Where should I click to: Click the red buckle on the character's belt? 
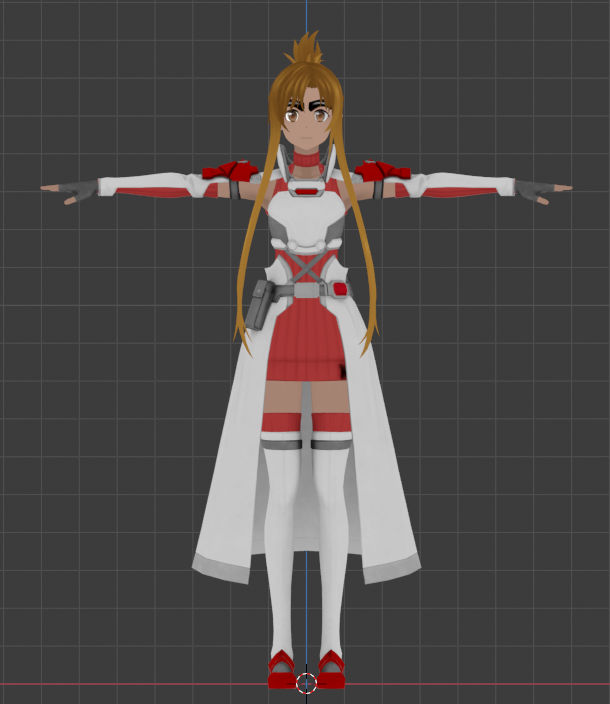(x=341, y=289)
